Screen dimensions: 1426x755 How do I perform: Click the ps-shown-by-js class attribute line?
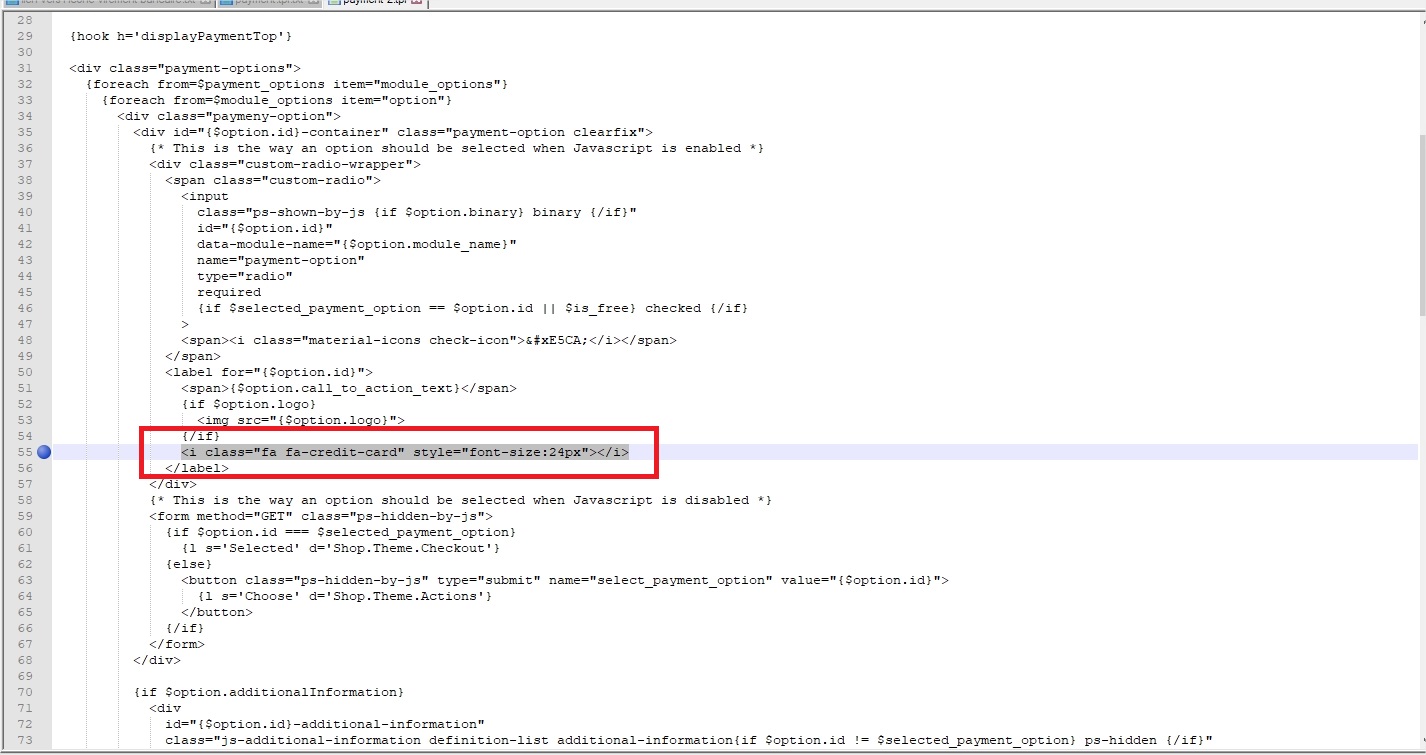point(417,212)
